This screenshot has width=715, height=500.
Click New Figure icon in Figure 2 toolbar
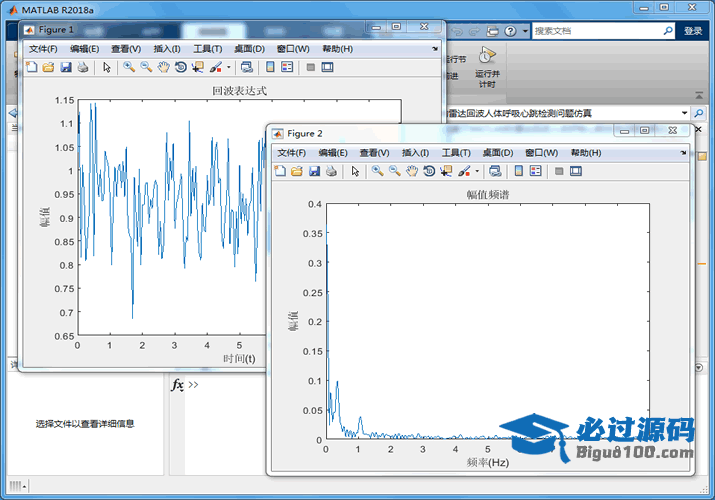[x=280, y=171]
